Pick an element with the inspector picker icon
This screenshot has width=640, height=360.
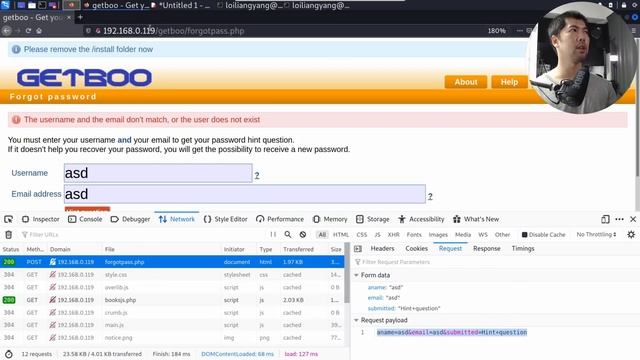click(x=8, y=219)
